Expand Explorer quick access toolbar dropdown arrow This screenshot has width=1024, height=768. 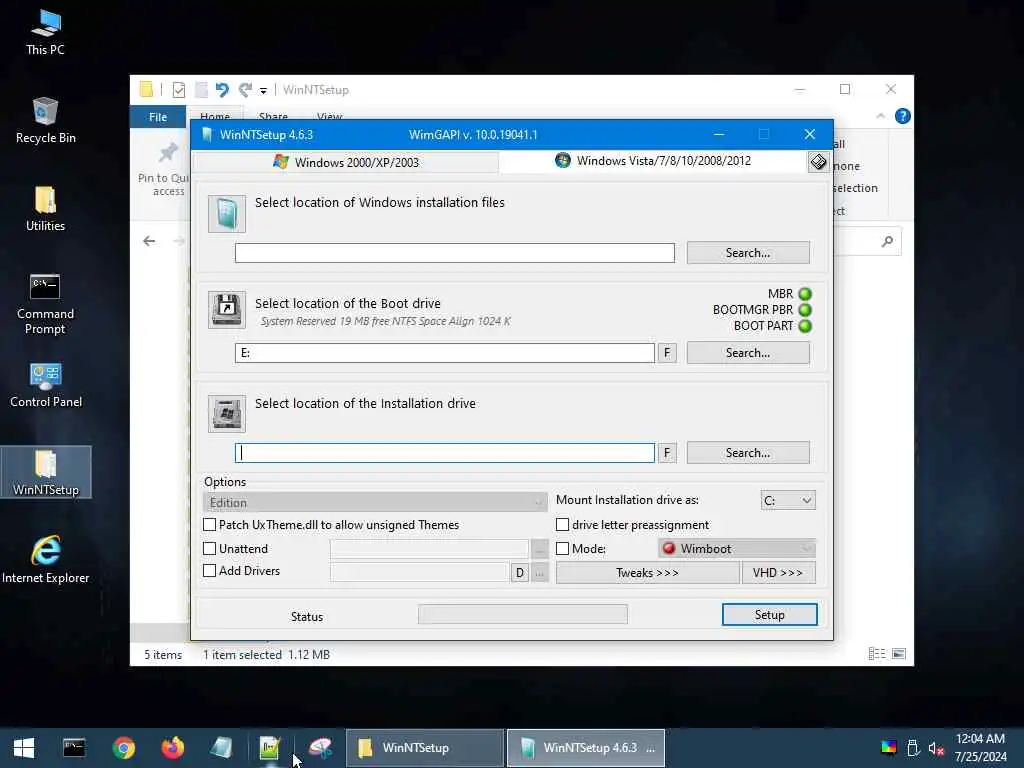click(263, 90)
